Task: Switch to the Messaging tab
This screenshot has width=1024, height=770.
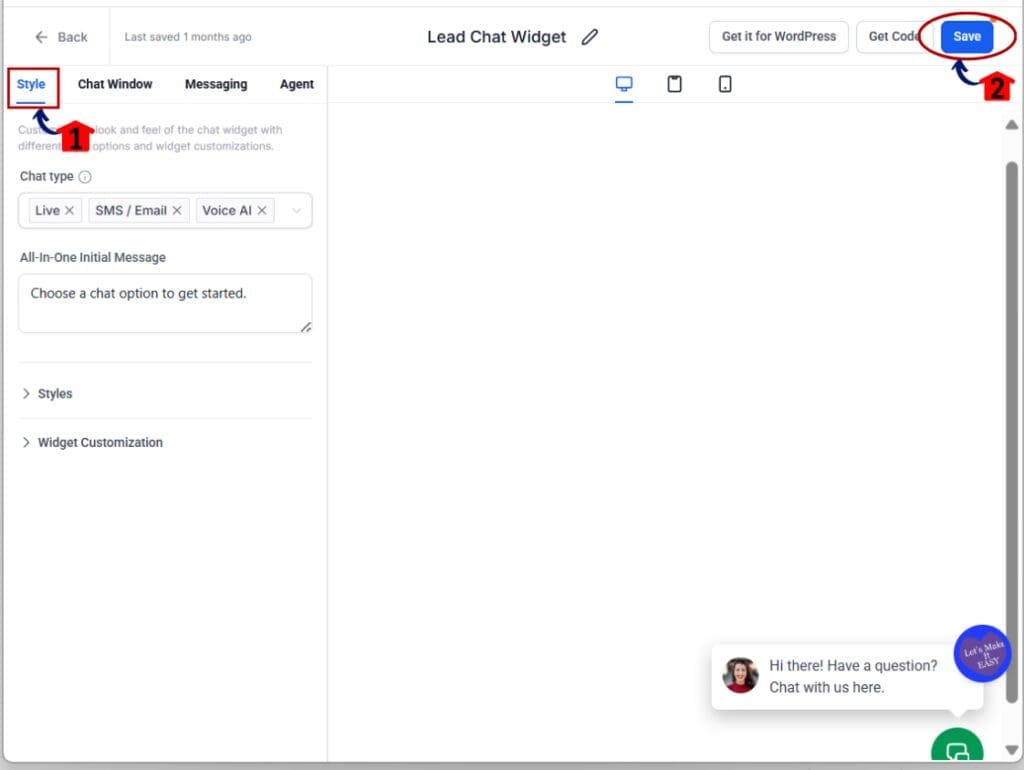Action: point(216,84)
